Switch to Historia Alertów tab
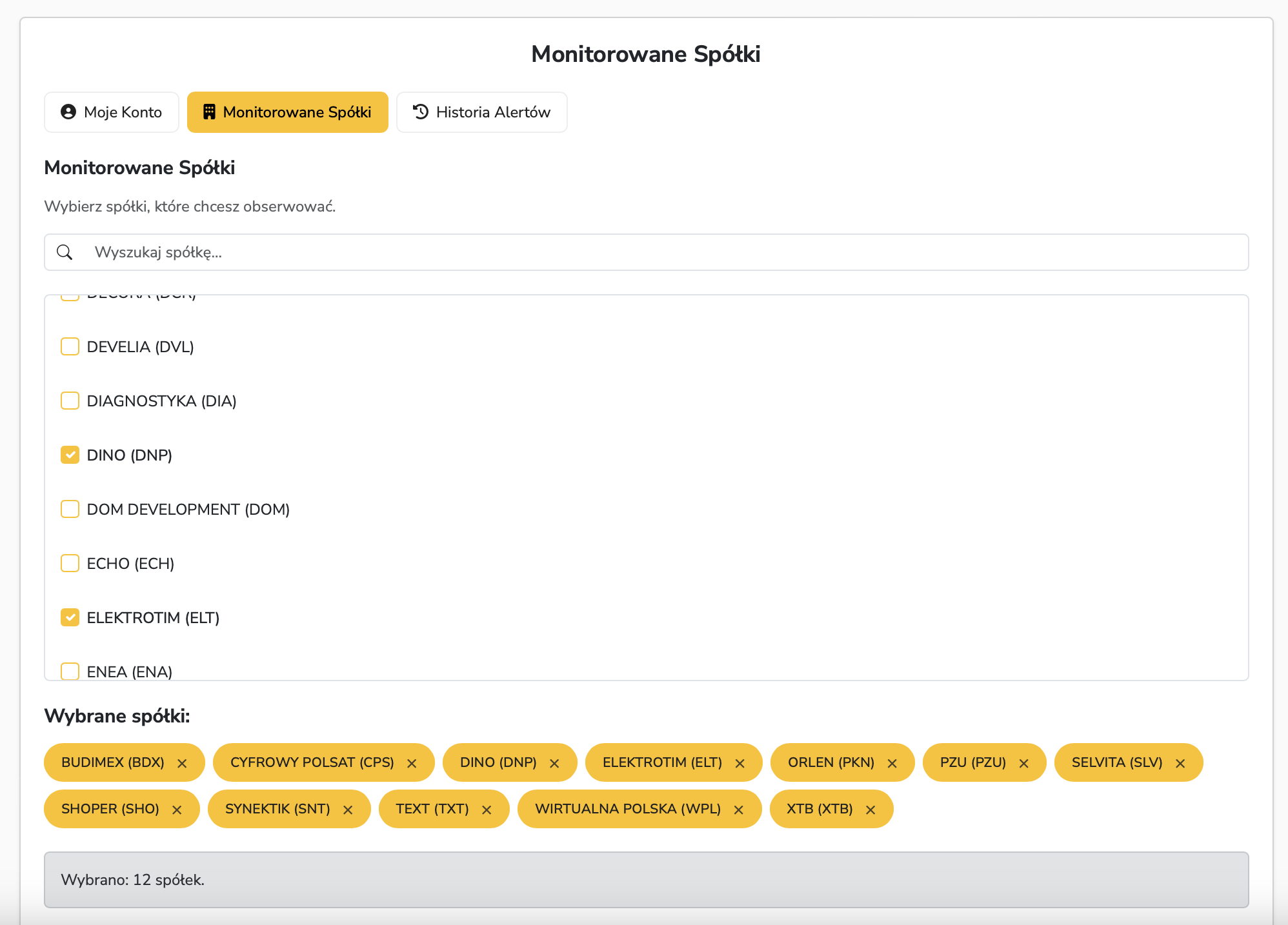This screenshot has width=1288, height=925. [x=482, y=112]
